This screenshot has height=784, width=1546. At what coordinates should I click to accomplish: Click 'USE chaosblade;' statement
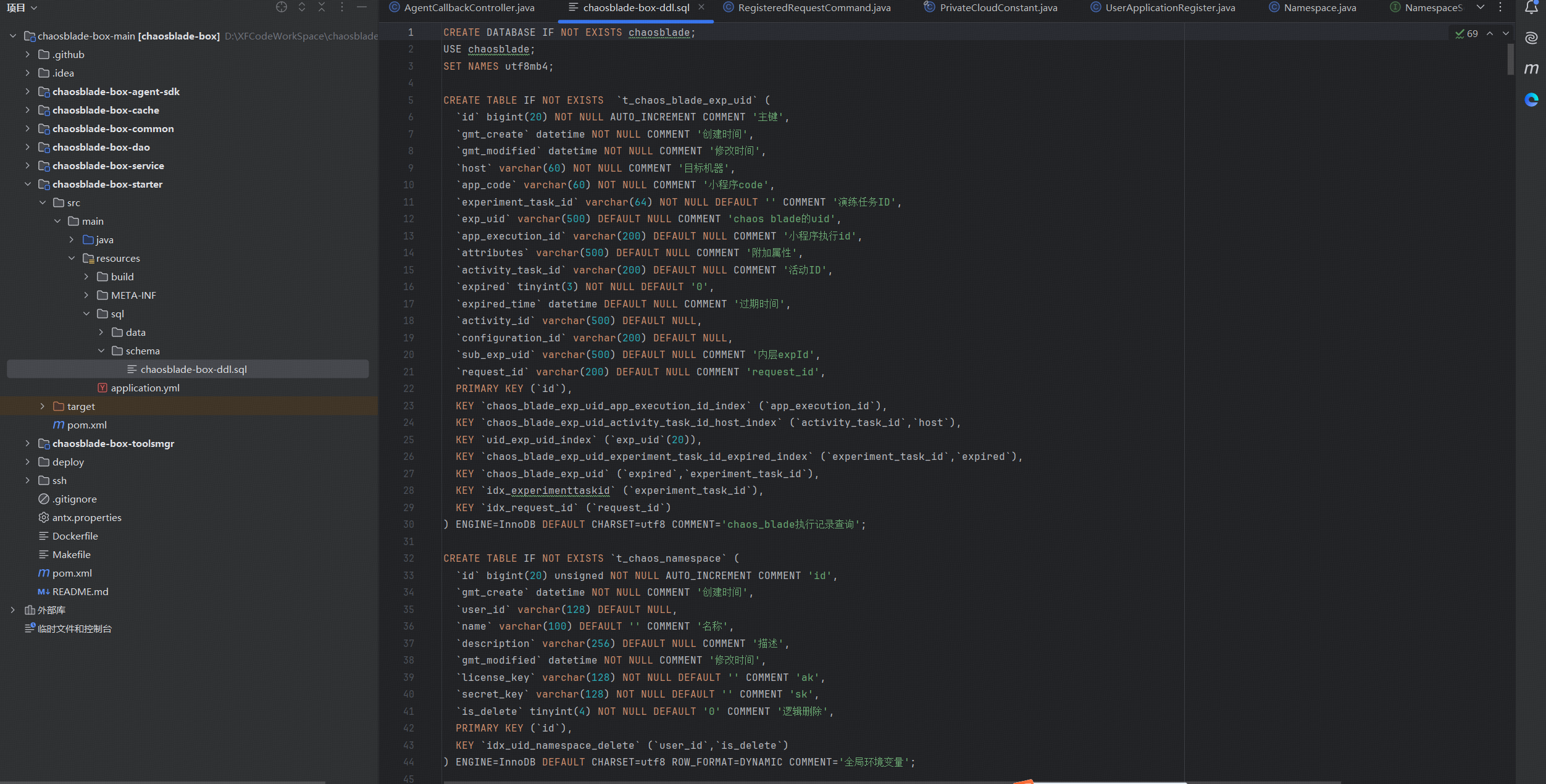pos(489,49)
